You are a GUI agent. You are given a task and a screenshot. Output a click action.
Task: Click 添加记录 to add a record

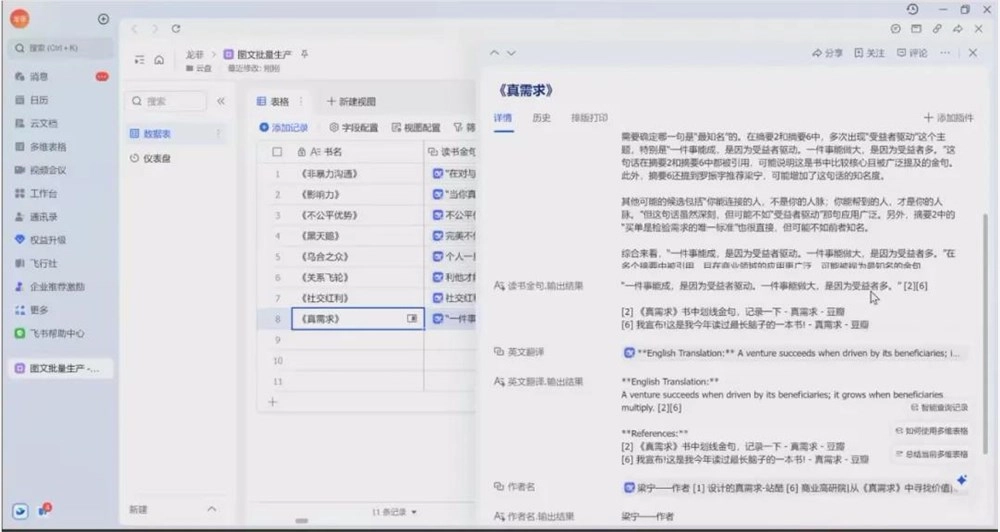[x=284, y=128]
